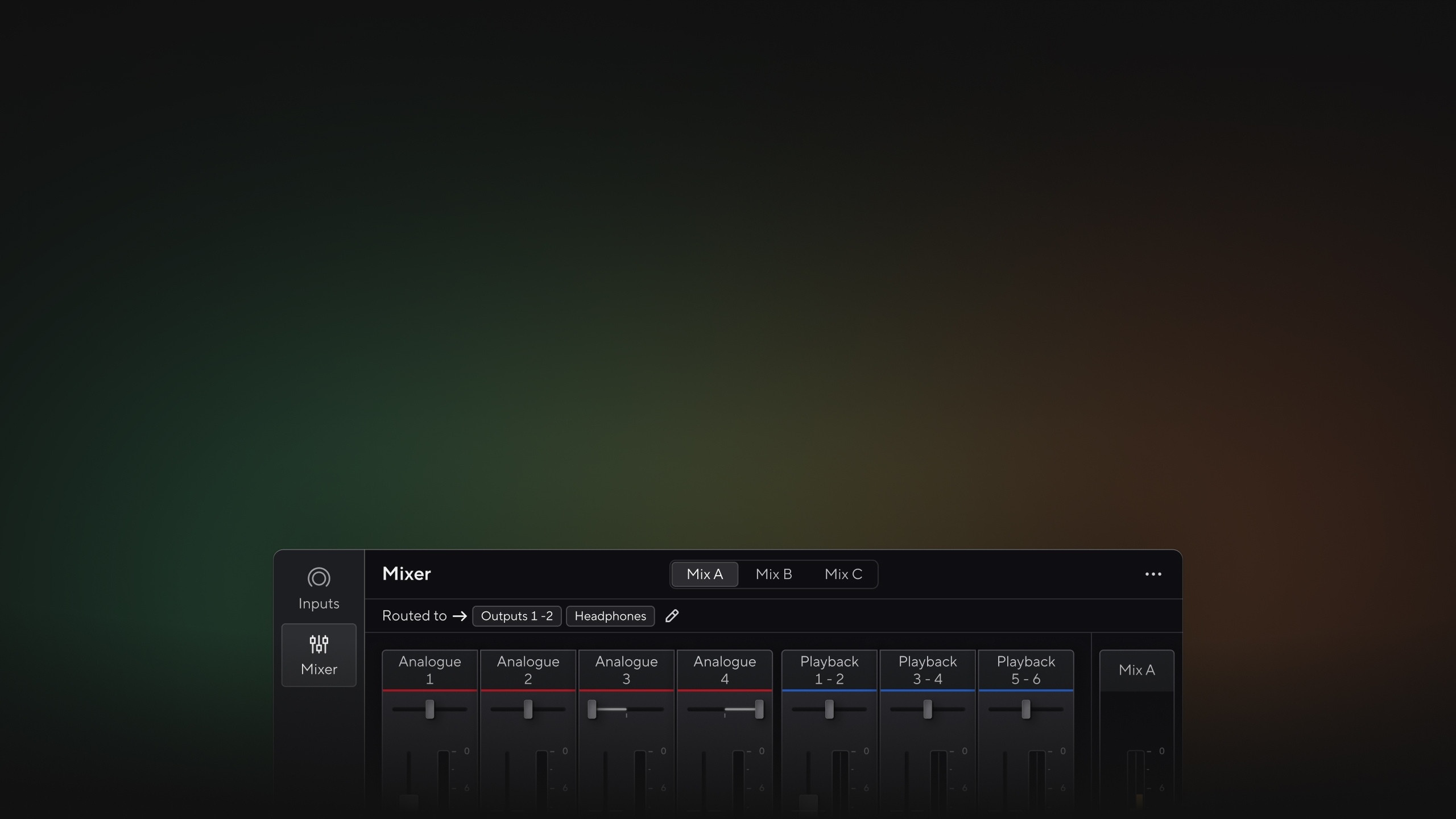Click the Analogue 1 channel label
Screen dimensions: 1456x819
pyautogui.click(x=430, y=670)
